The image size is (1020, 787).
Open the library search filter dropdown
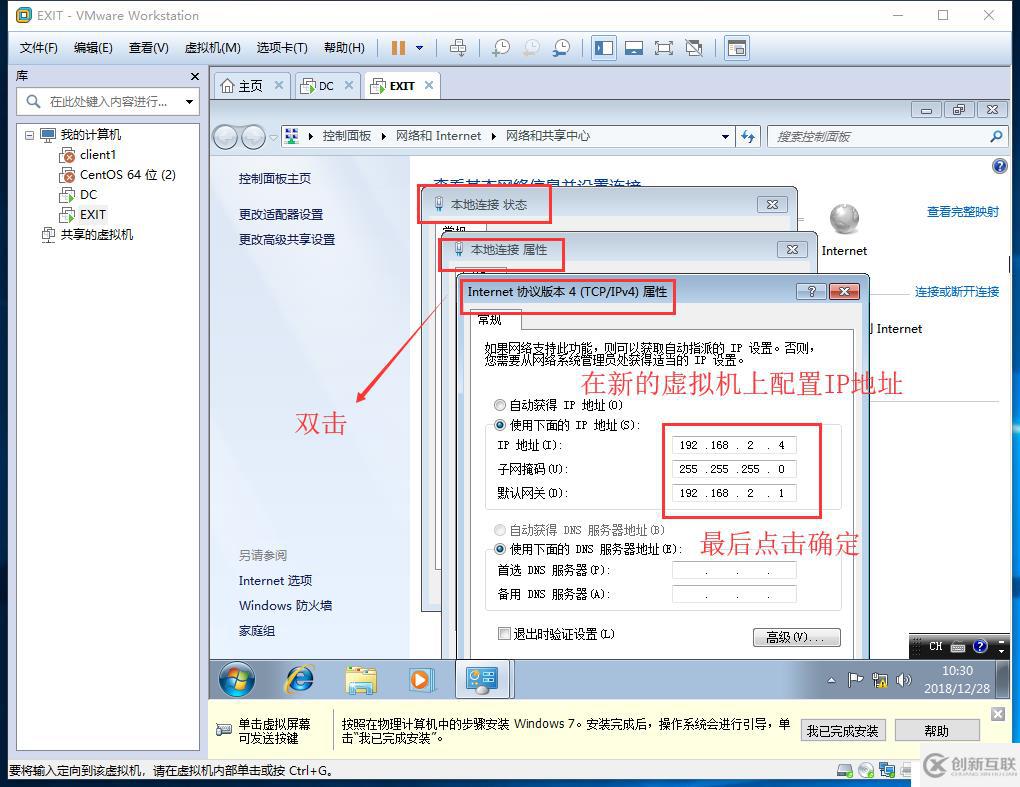coord(189,101)
